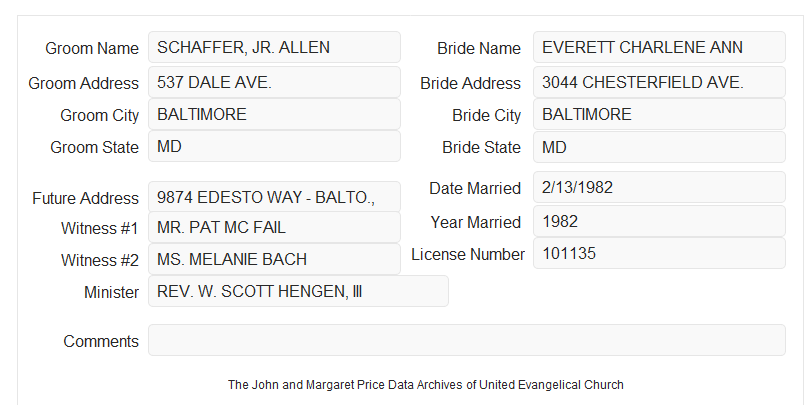
Task: Select the Bride Name field
Action: click(x=659, y=47)
